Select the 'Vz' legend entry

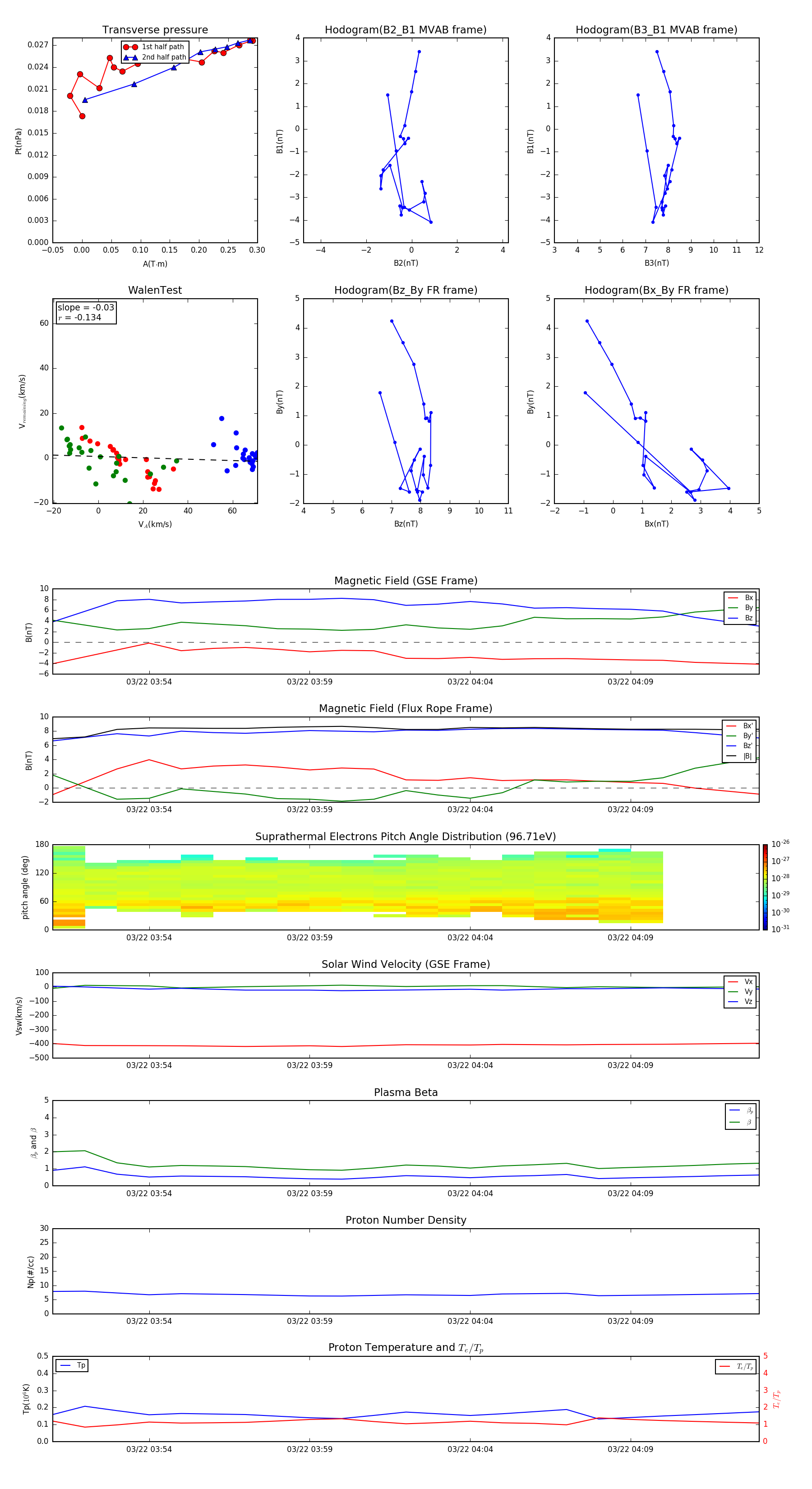coord(740,1002)
